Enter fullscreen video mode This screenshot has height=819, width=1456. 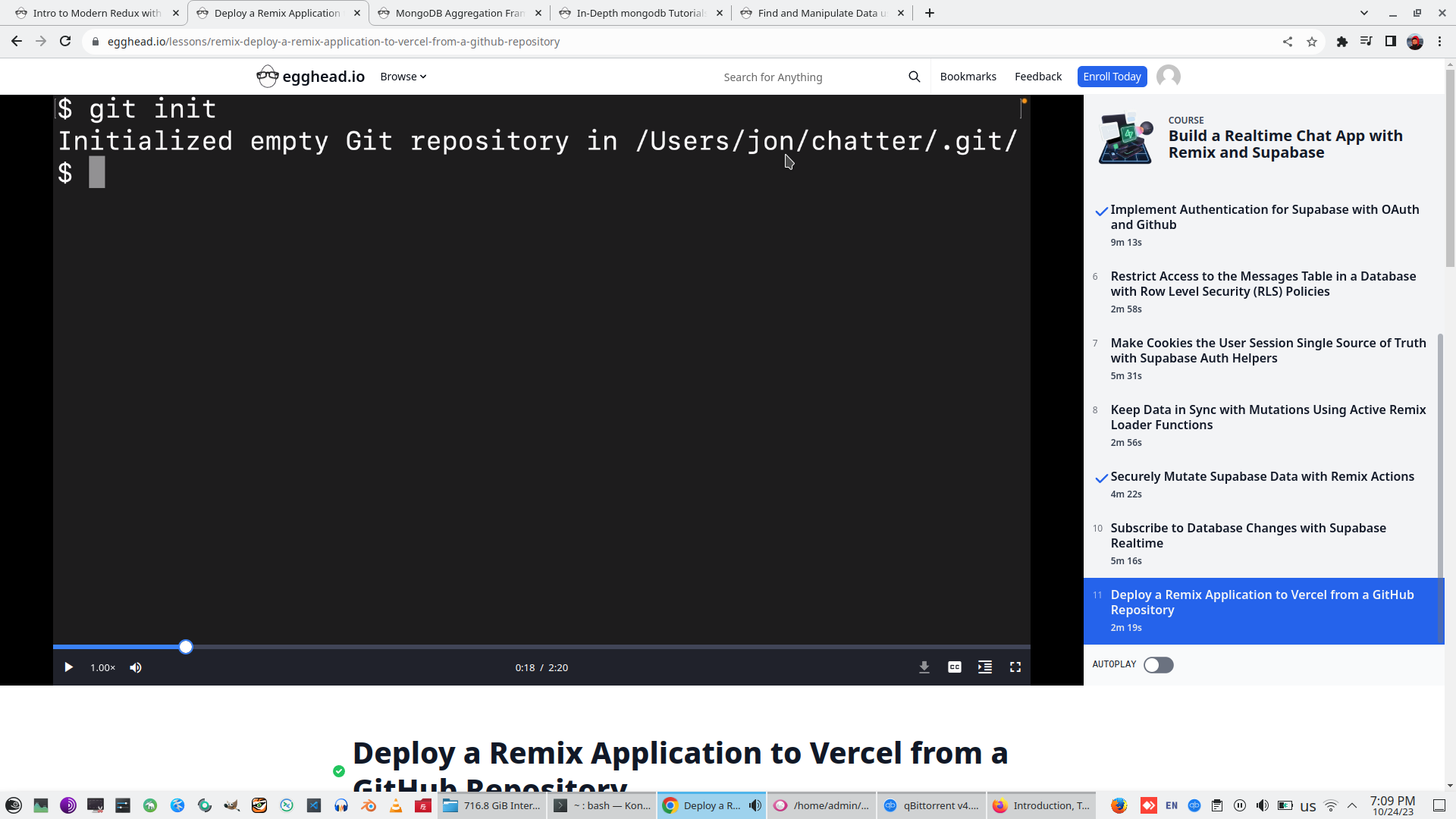coord(1015,667)
